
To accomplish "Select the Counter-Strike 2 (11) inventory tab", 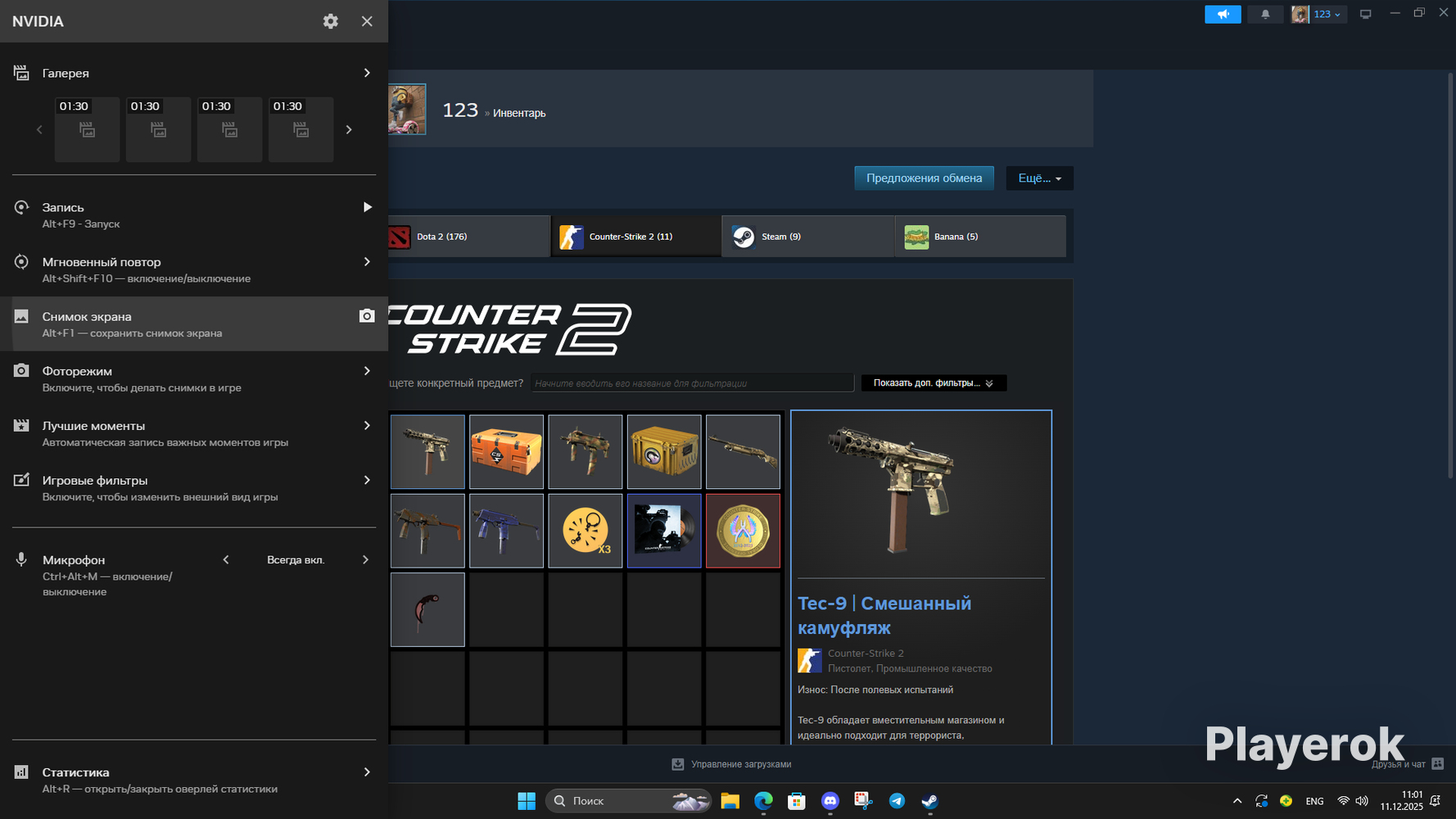I will 636,237.
